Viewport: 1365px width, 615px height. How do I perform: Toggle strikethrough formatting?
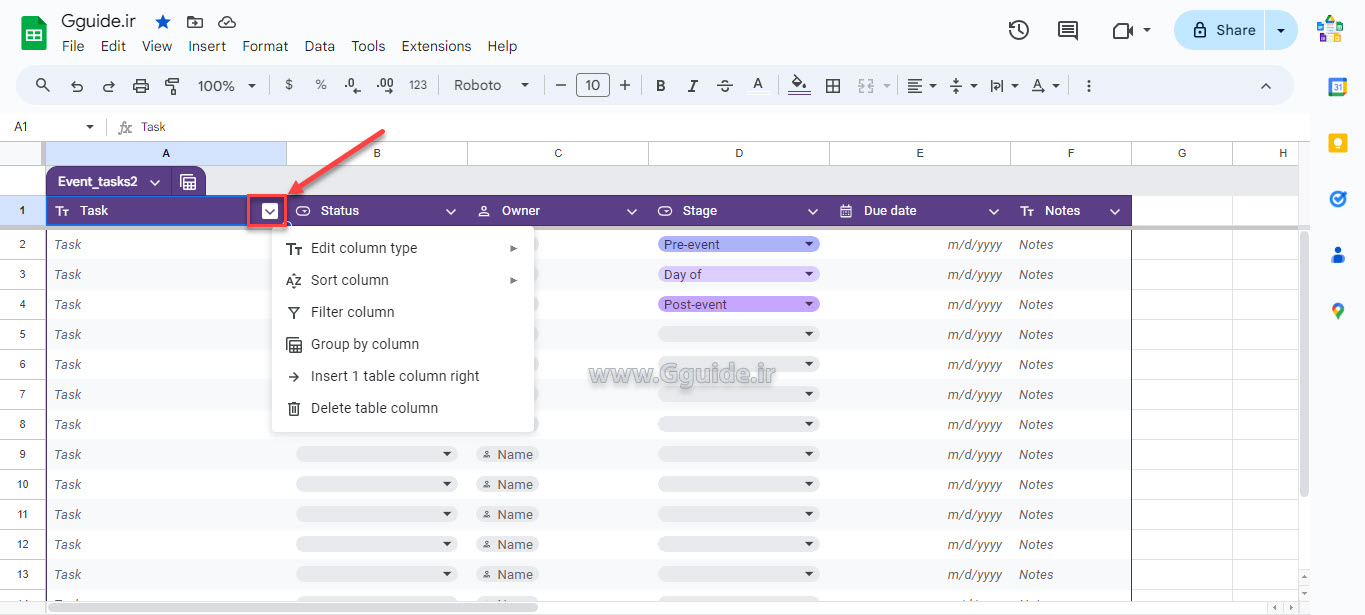coord(724,85)
